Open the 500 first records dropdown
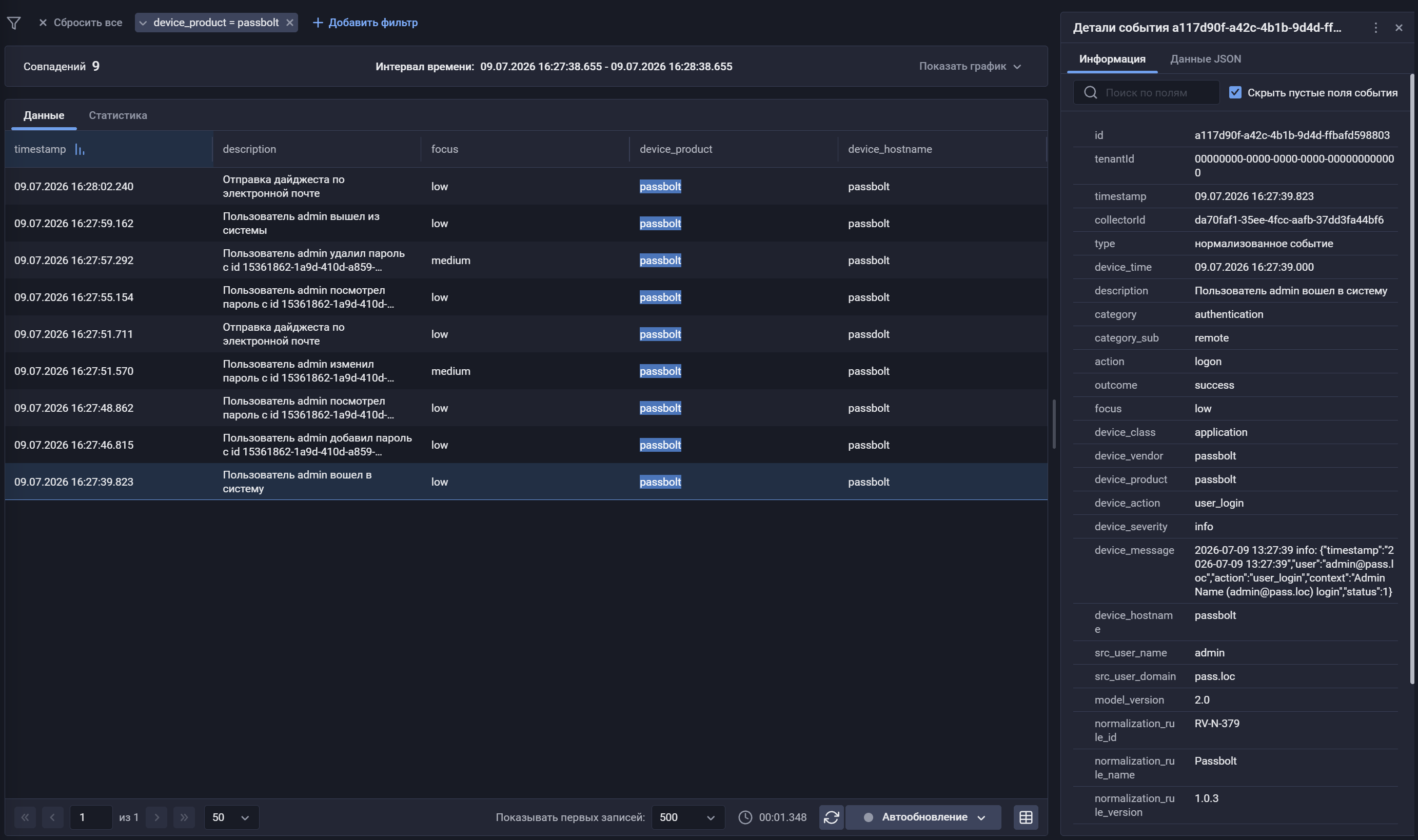The image size is (1418, 840). click(x=688, y=817)
